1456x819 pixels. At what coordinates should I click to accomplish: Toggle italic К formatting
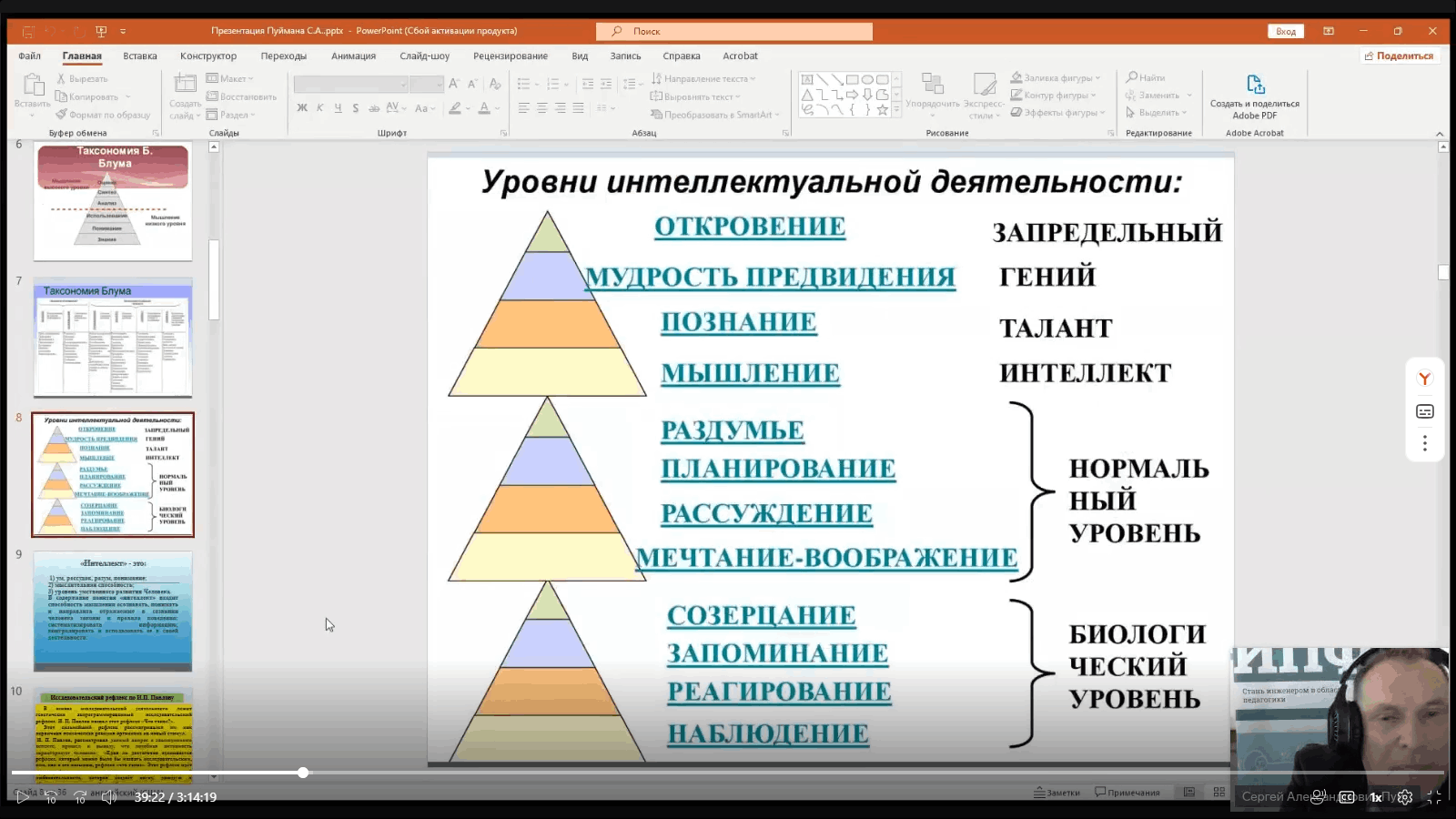click(320, 108)
